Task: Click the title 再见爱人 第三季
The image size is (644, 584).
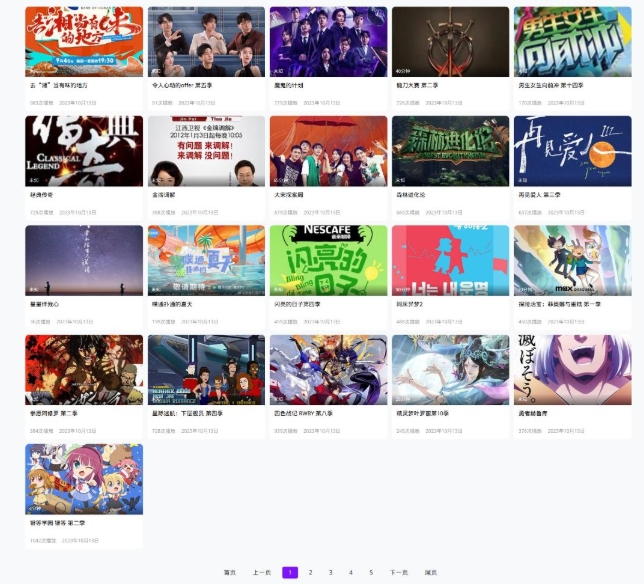Action: tap(539, 195)
